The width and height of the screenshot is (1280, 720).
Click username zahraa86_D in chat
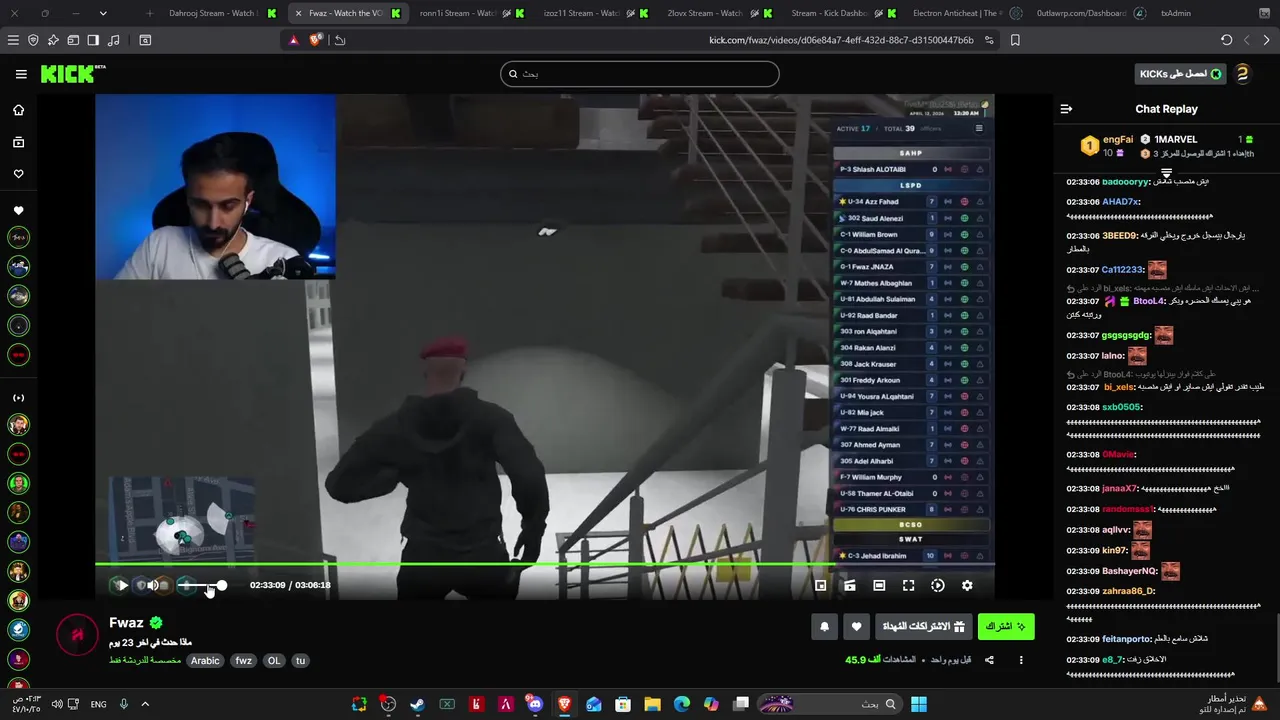coord(1128,591)
